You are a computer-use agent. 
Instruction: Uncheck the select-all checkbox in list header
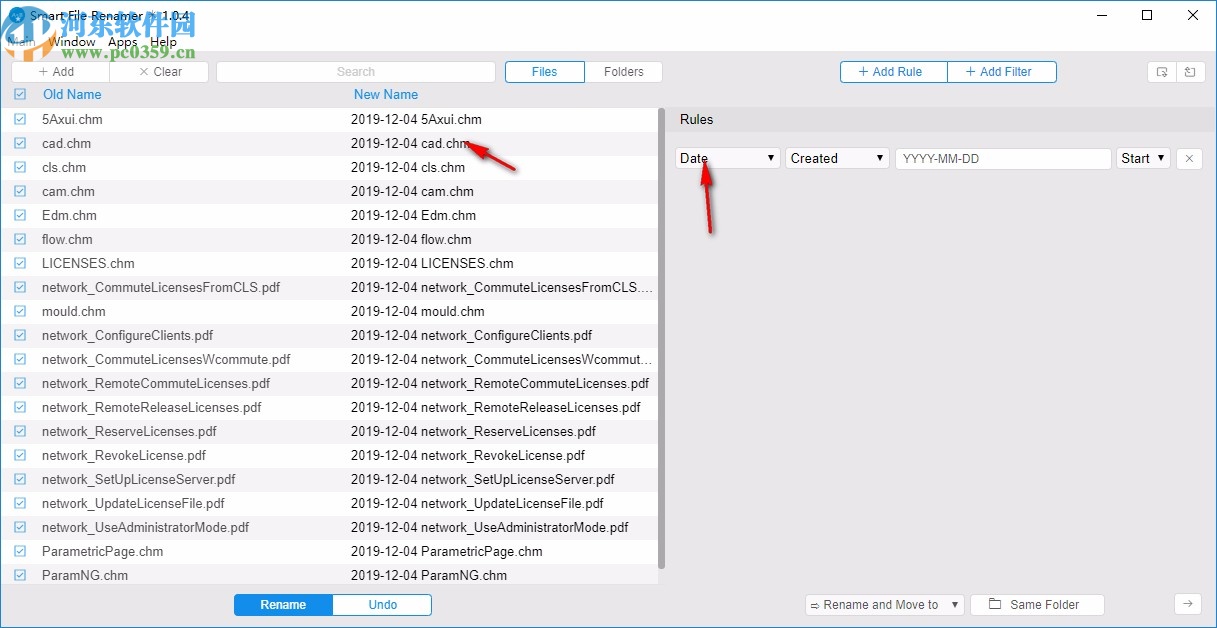pos(20,93)
